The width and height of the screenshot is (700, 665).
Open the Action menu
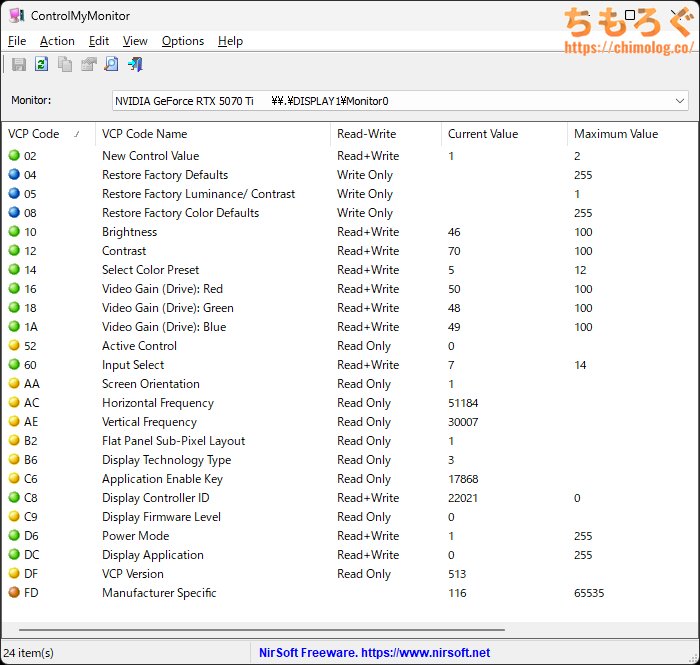(57, 41)
